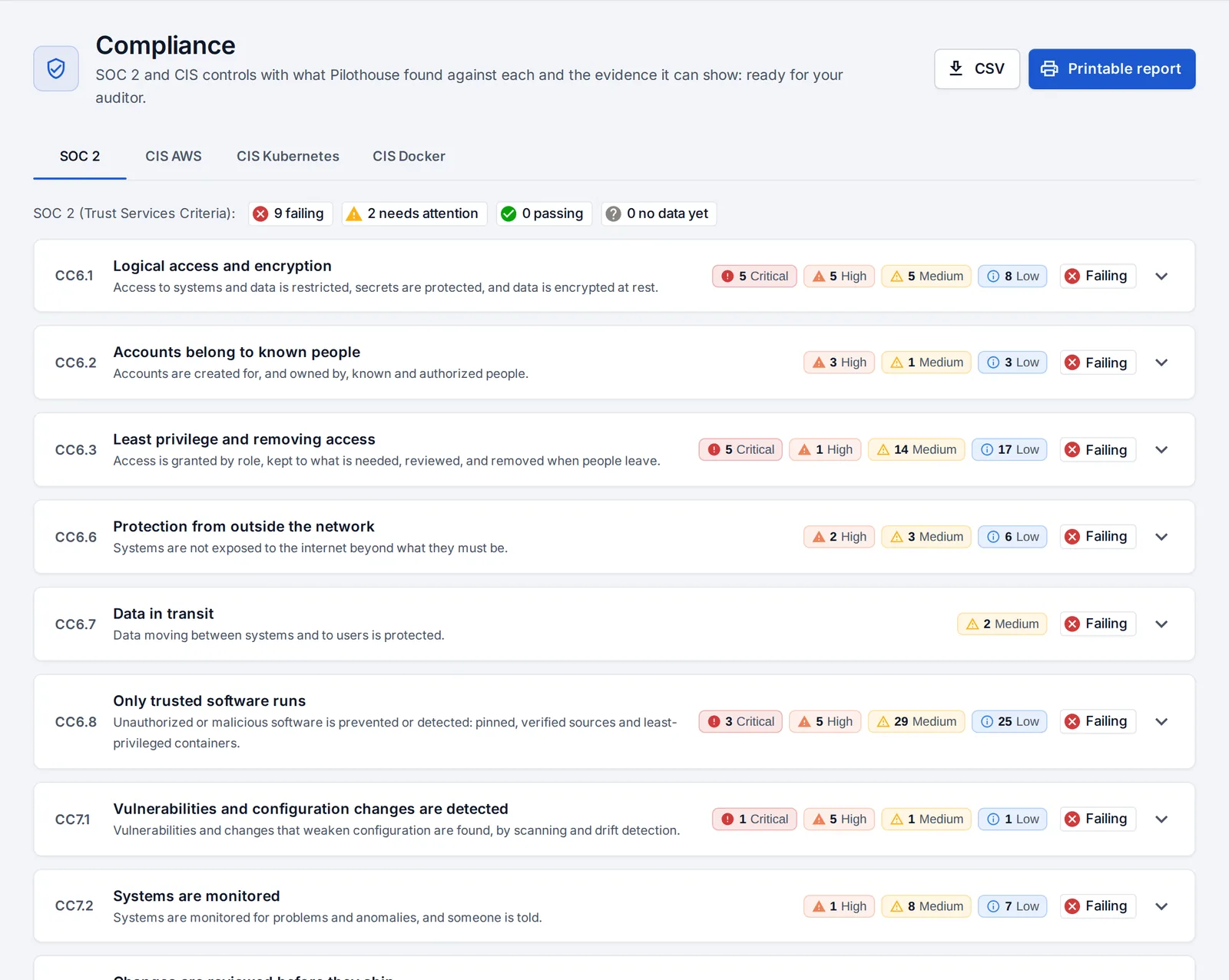This screenshot has width=1229, height=980.
Task: Expand the CC7.1 chevron
Action: pos(1161,819)
